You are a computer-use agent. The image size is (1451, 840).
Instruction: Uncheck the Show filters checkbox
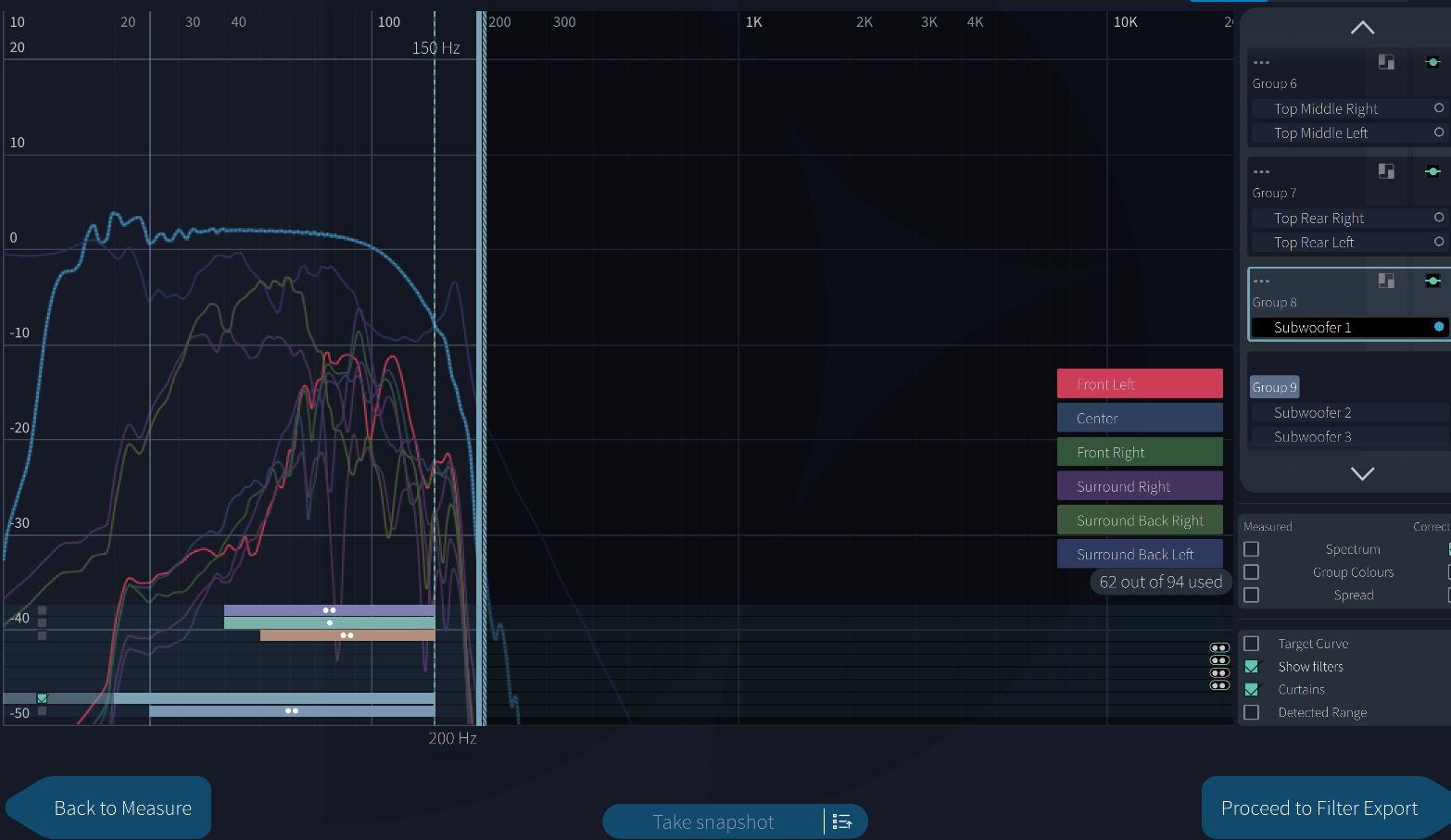click(x=1252, y=667)
